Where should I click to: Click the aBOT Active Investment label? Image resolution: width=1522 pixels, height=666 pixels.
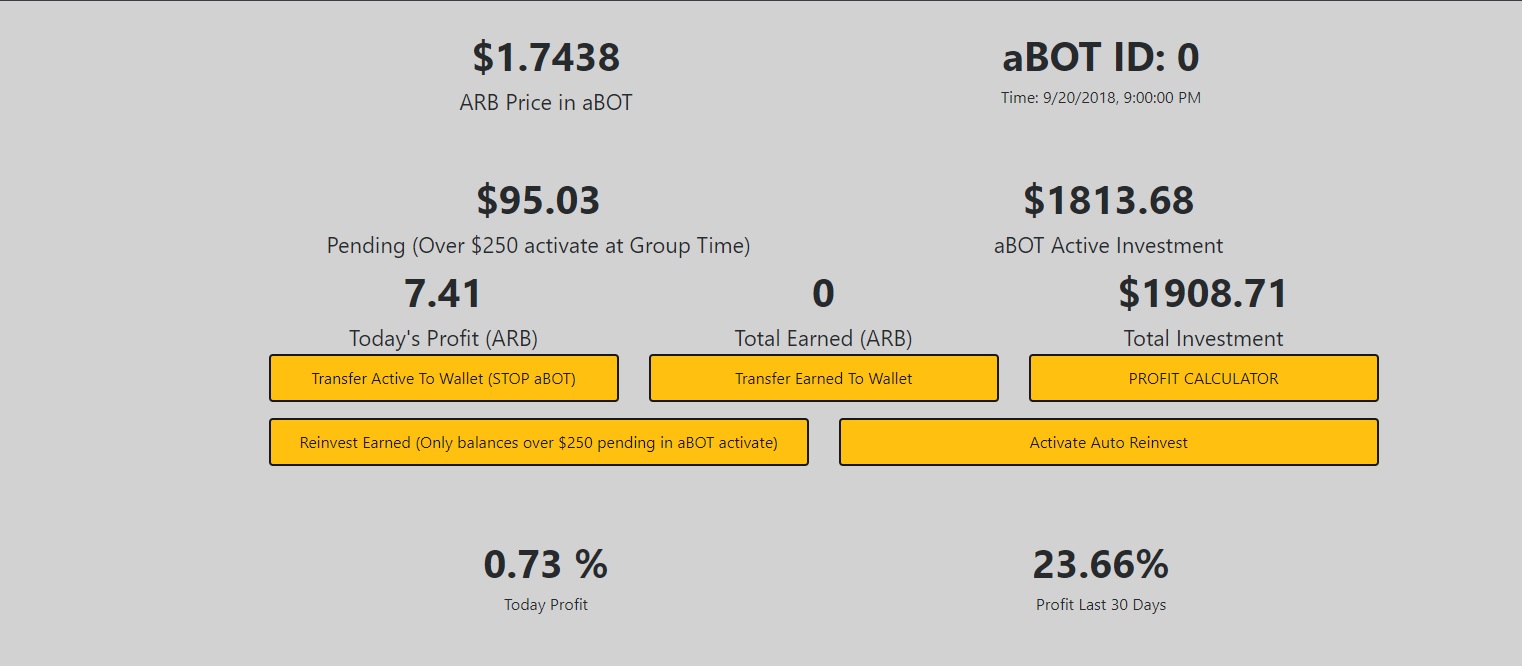pyautogui.click(x=1108, y=246)
